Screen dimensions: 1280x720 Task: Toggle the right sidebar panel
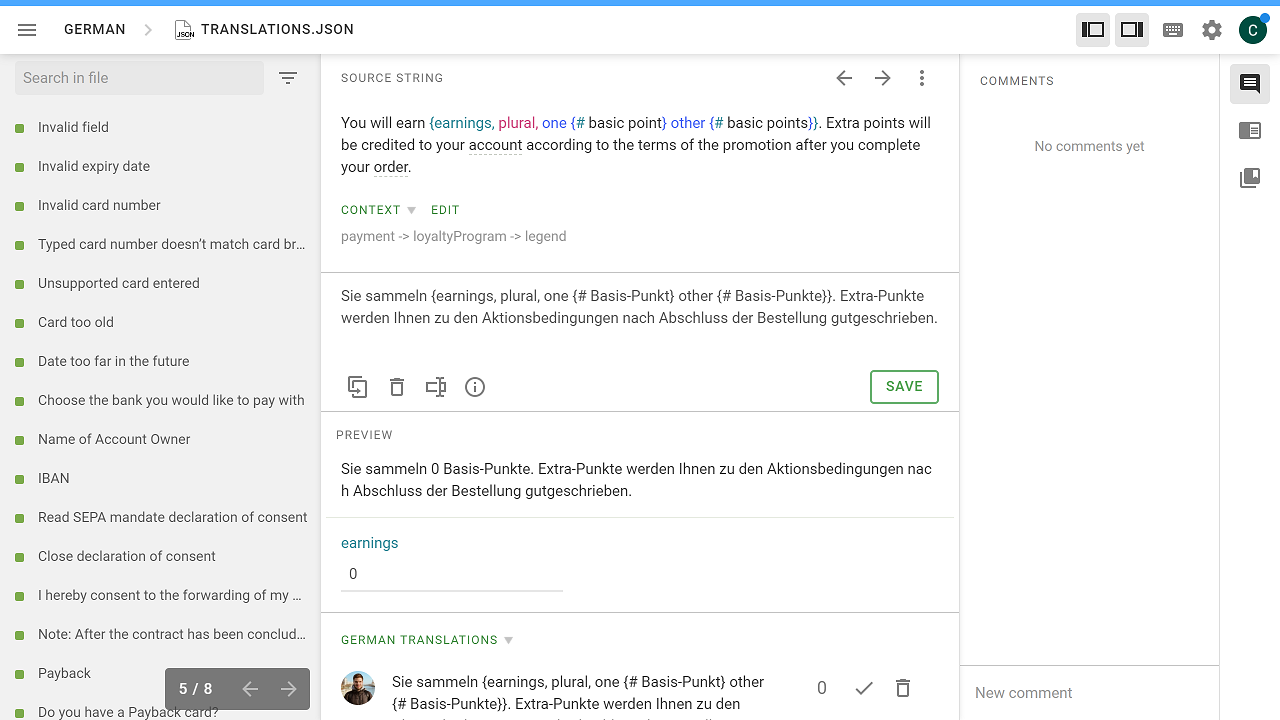click(1132, 30)
